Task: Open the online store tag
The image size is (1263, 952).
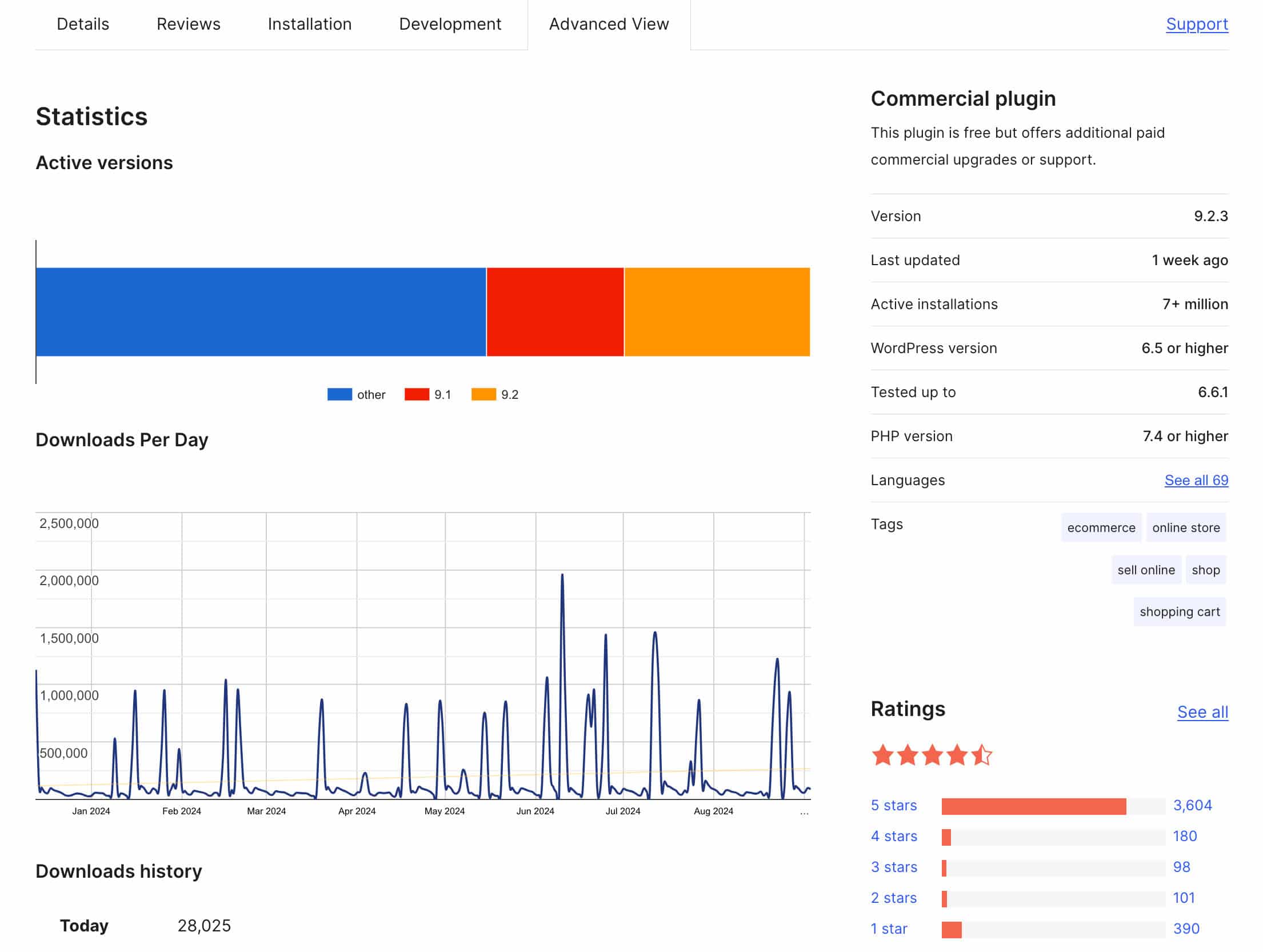Action: coord(1186,527)
